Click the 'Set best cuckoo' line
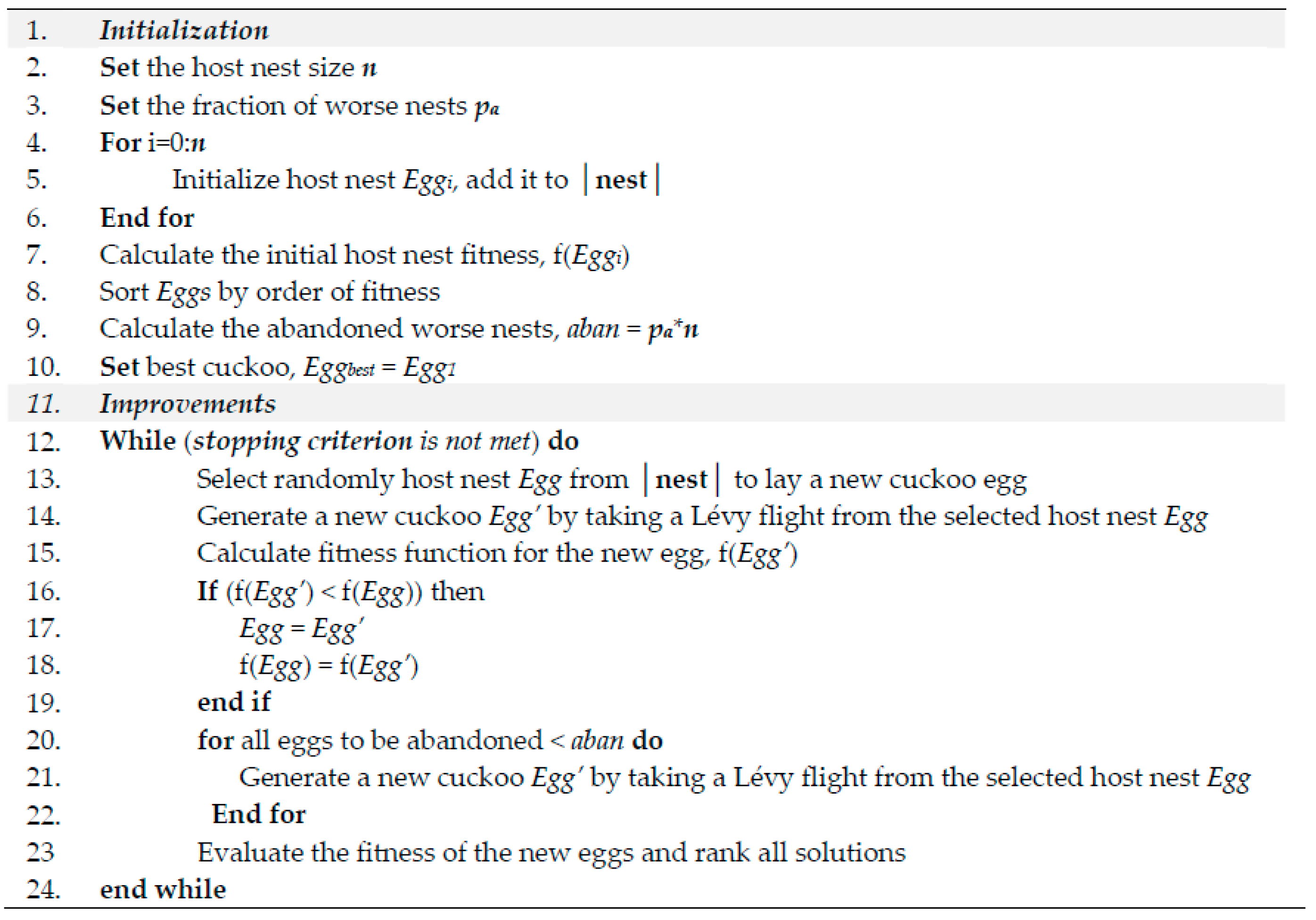The image size is (1316, 920). pyautogui.click(x=278, y=367)
